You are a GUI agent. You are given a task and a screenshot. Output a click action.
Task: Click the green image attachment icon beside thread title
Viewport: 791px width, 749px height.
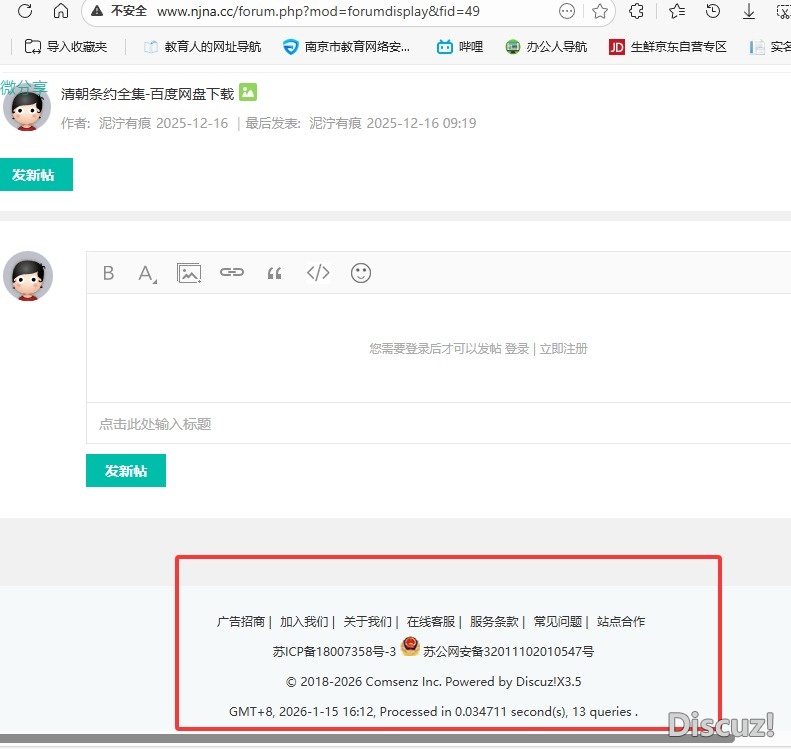pyautogui.click(x=248, y=92)
